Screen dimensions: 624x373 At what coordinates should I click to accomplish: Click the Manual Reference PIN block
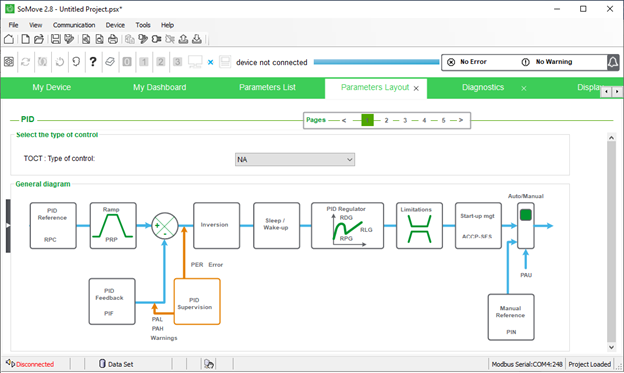pyautogui.click(x=511, y=317)
